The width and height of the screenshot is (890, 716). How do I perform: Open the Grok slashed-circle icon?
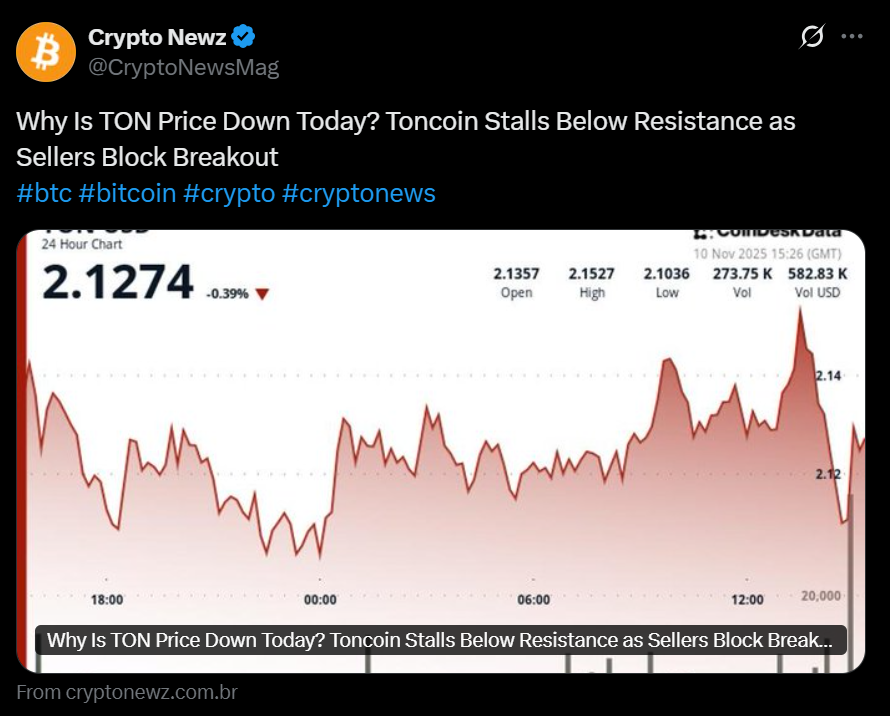click(812, 37)
